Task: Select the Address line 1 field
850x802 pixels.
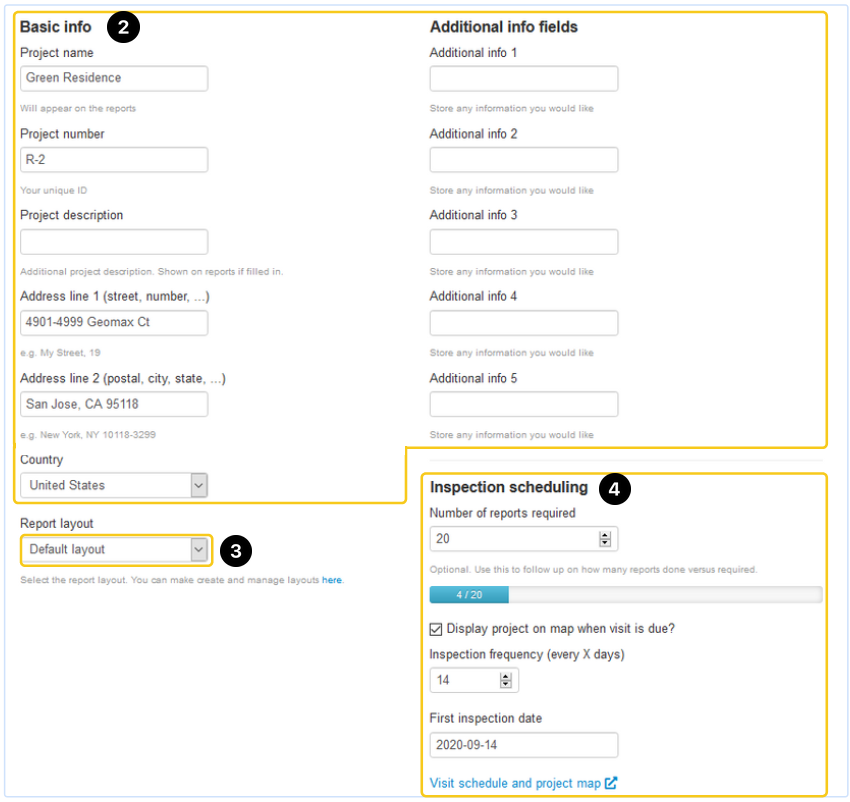Action: click(x=114, y=323)
